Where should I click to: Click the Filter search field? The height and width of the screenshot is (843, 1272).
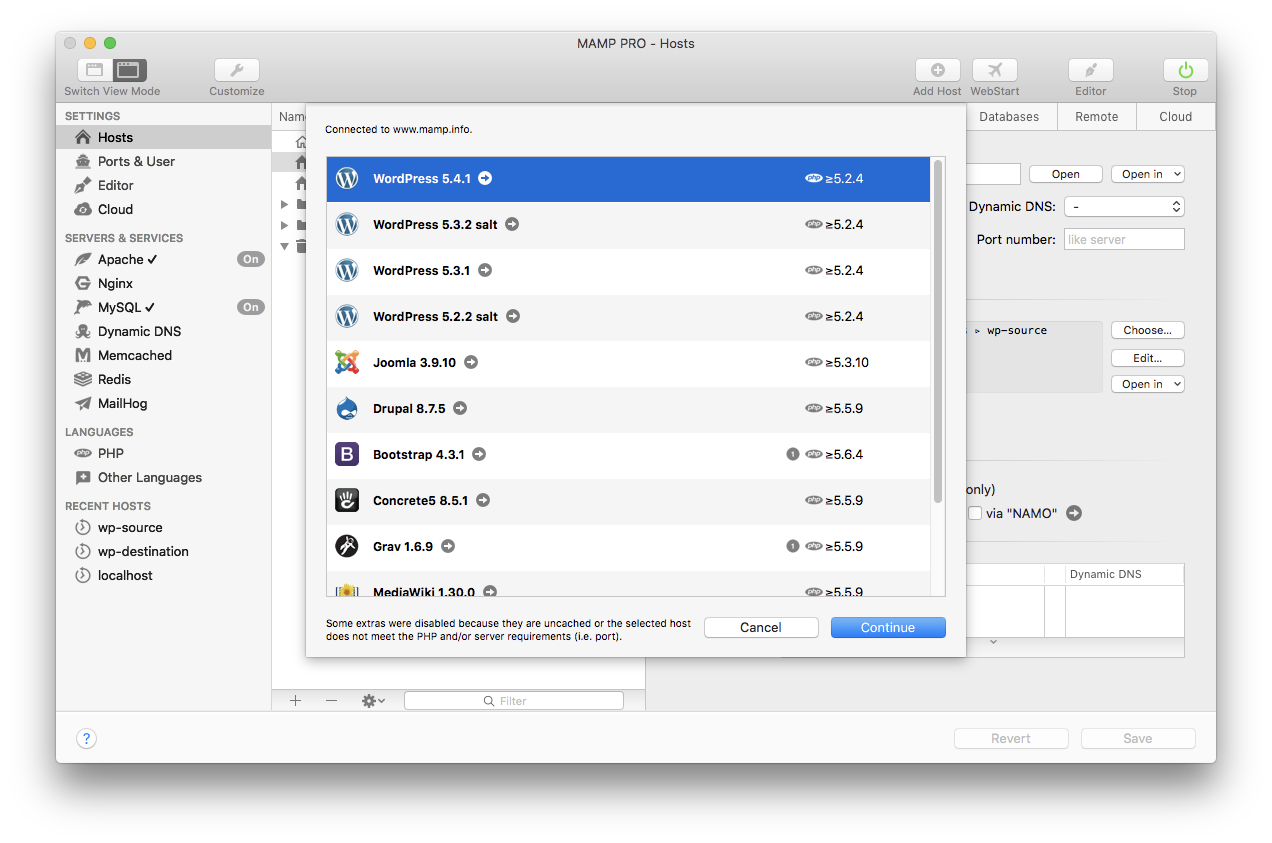pos(514,701)
